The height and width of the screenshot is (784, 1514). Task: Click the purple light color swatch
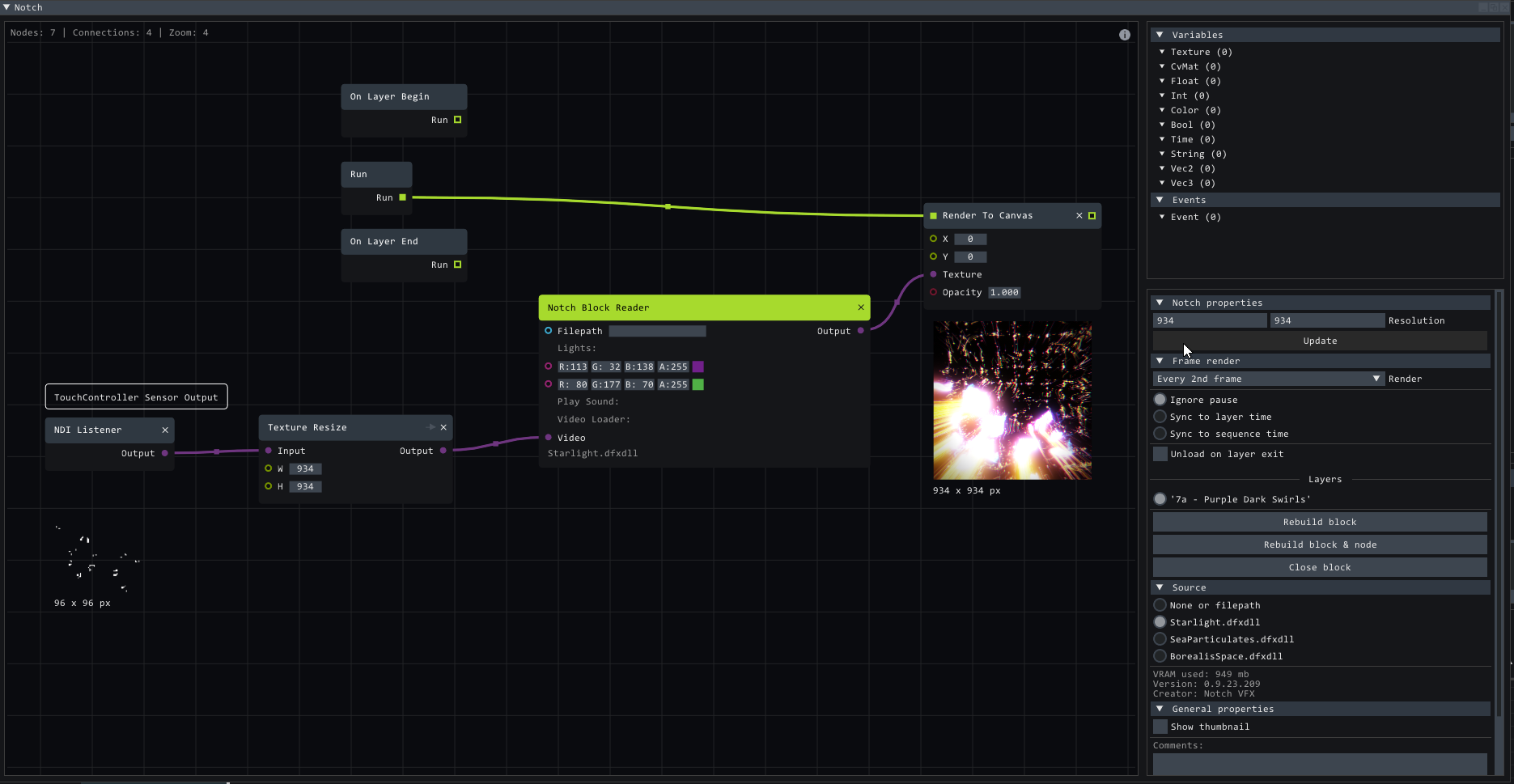[x=698, y=367]
